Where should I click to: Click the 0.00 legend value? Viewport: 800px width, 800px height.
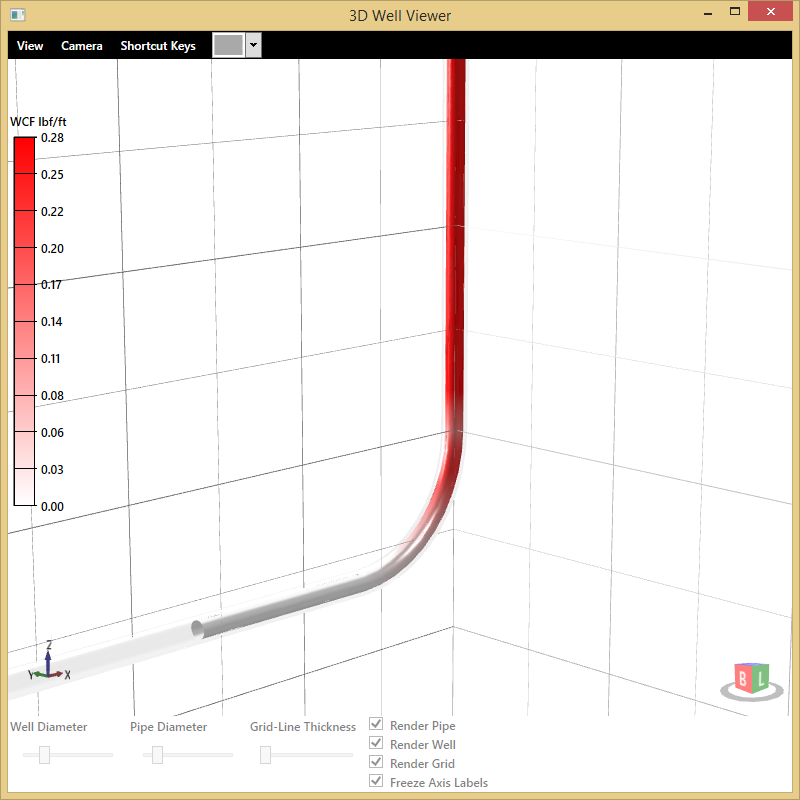pos(52,507)
